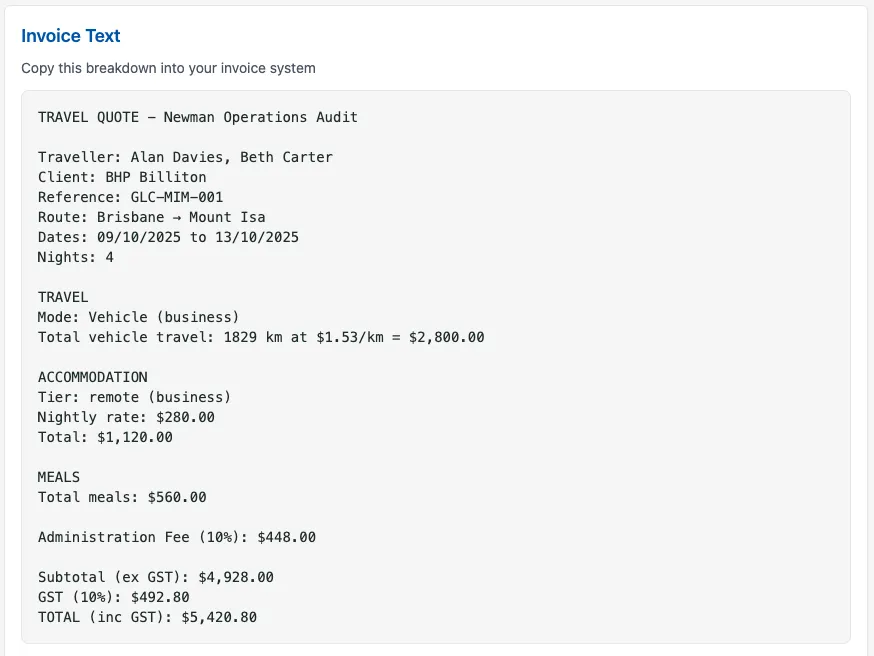Click the Travel Quote title line
874x656 pixels.
click(198, 117)
